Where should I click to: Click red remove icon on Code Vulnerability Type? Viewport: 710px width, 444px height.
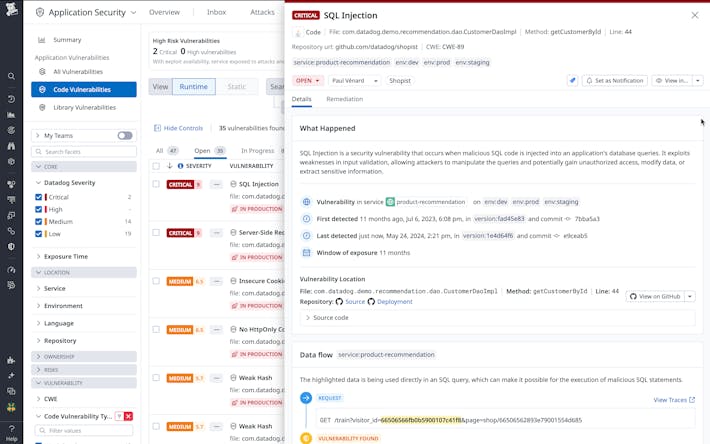[x=128, y=415]
